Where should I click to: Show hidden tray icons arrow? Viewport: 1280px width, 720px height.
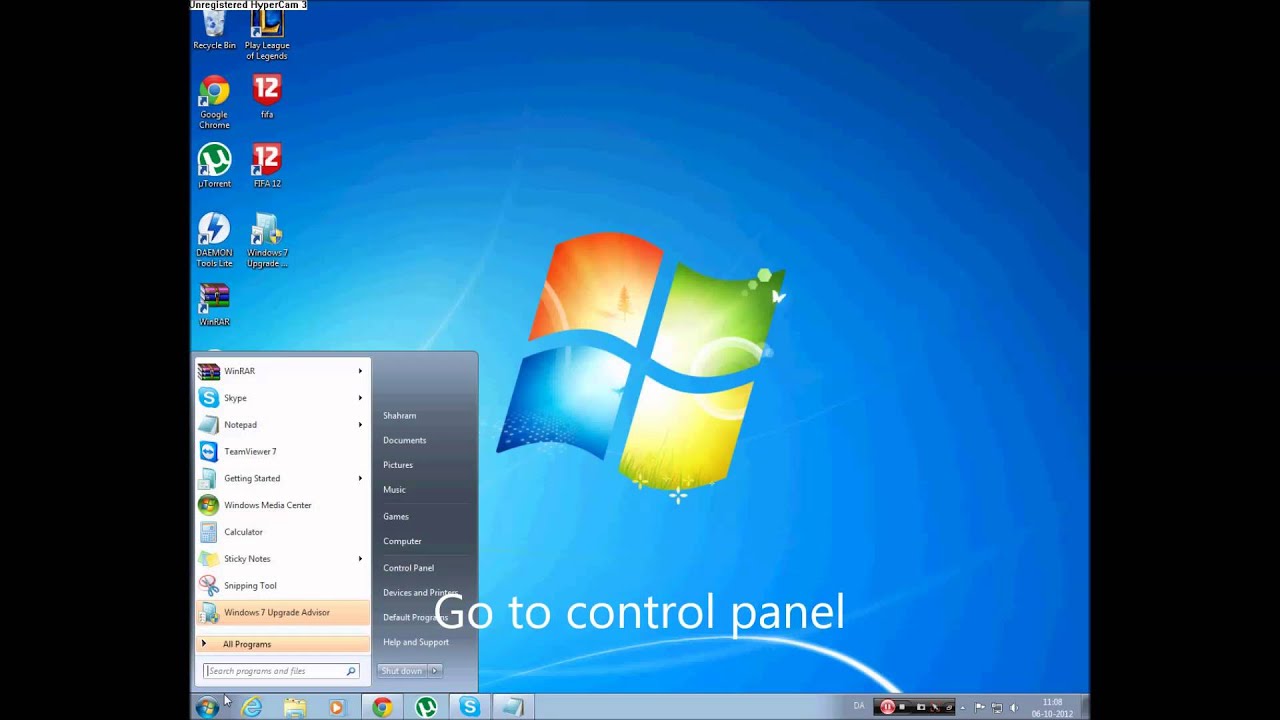963,707
